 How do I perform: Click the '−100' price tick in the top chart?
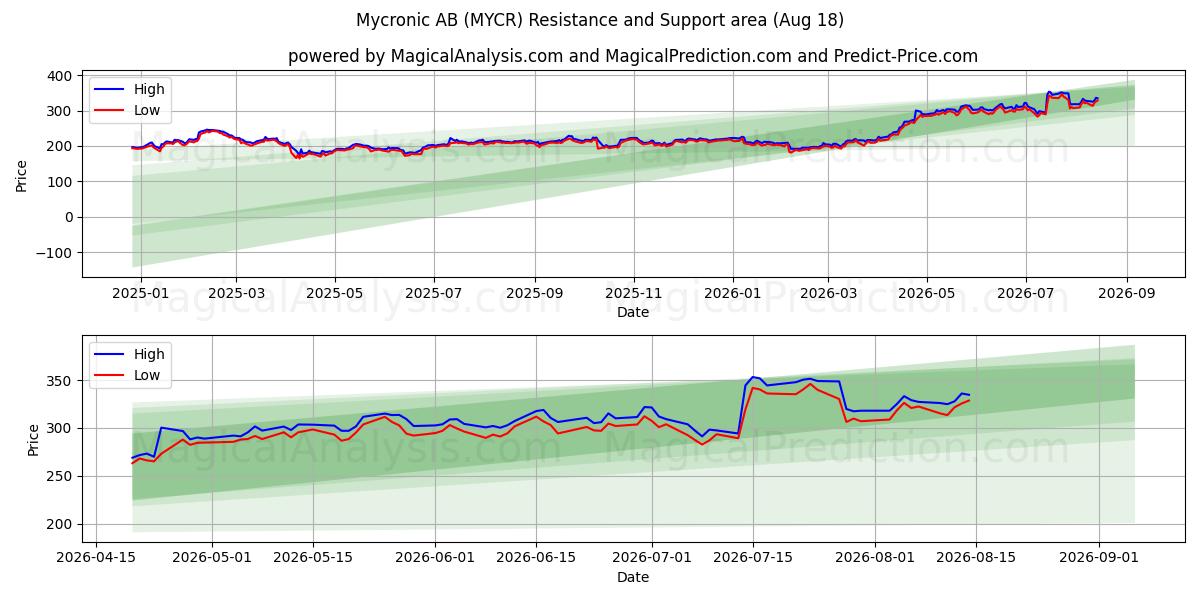click(x=54, y=252)
